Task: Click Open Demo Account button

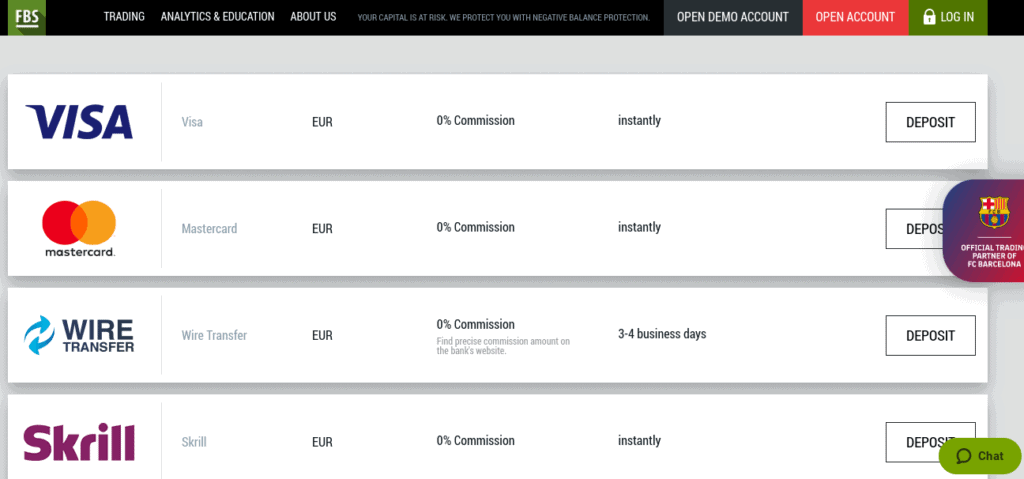Action: [x=733, y=17]
